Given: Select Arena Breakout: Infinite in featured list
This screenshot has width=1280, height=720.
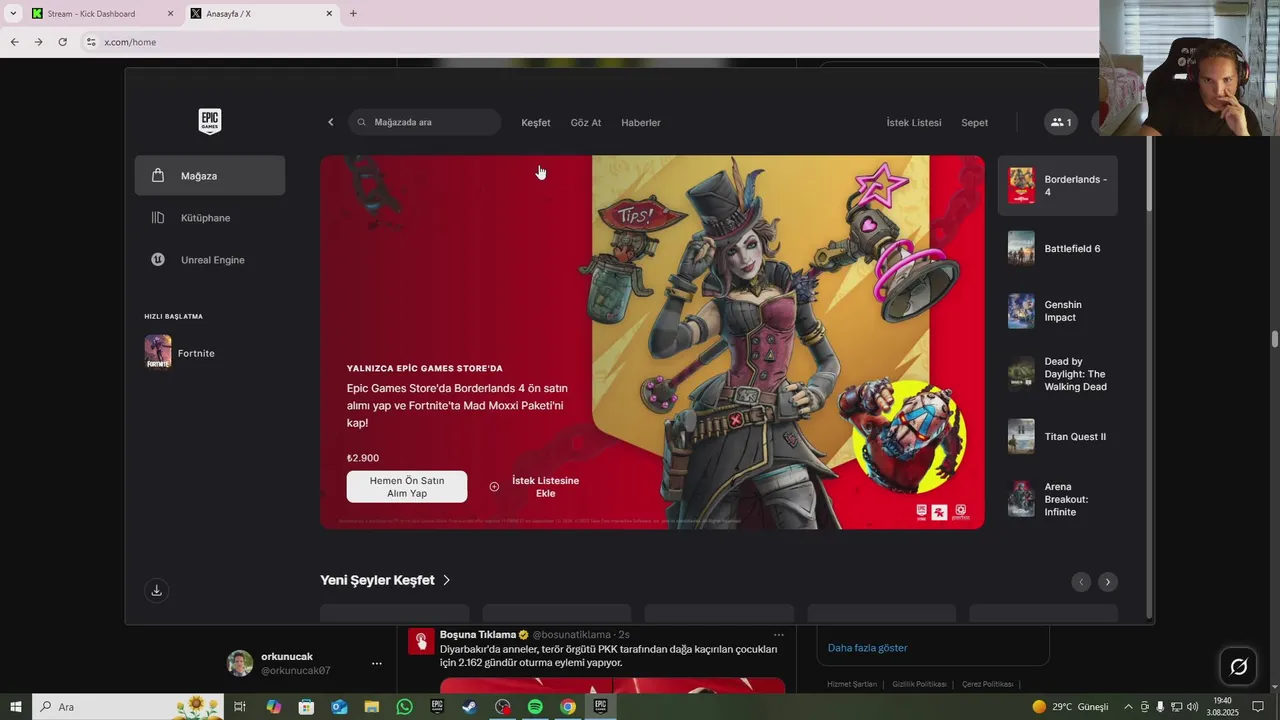Looking at the screenshot, I should coord(1058,499).
